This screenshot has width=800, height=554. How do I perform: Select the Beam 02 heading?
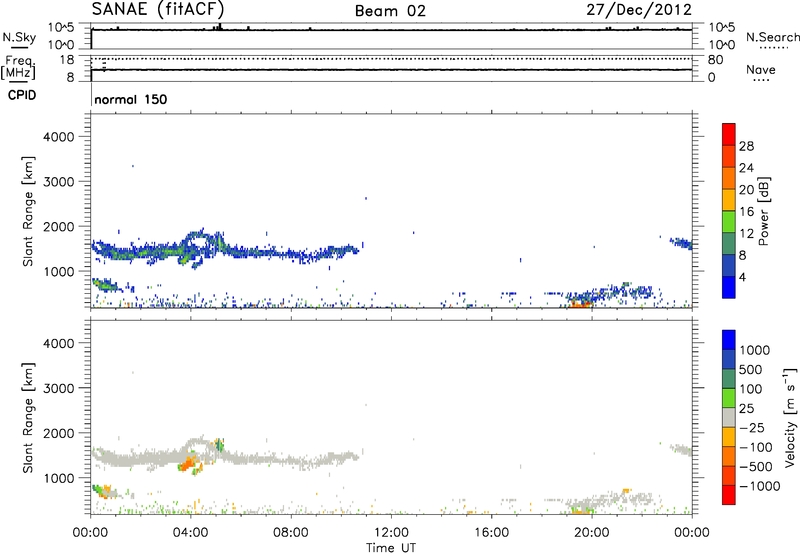390,11
